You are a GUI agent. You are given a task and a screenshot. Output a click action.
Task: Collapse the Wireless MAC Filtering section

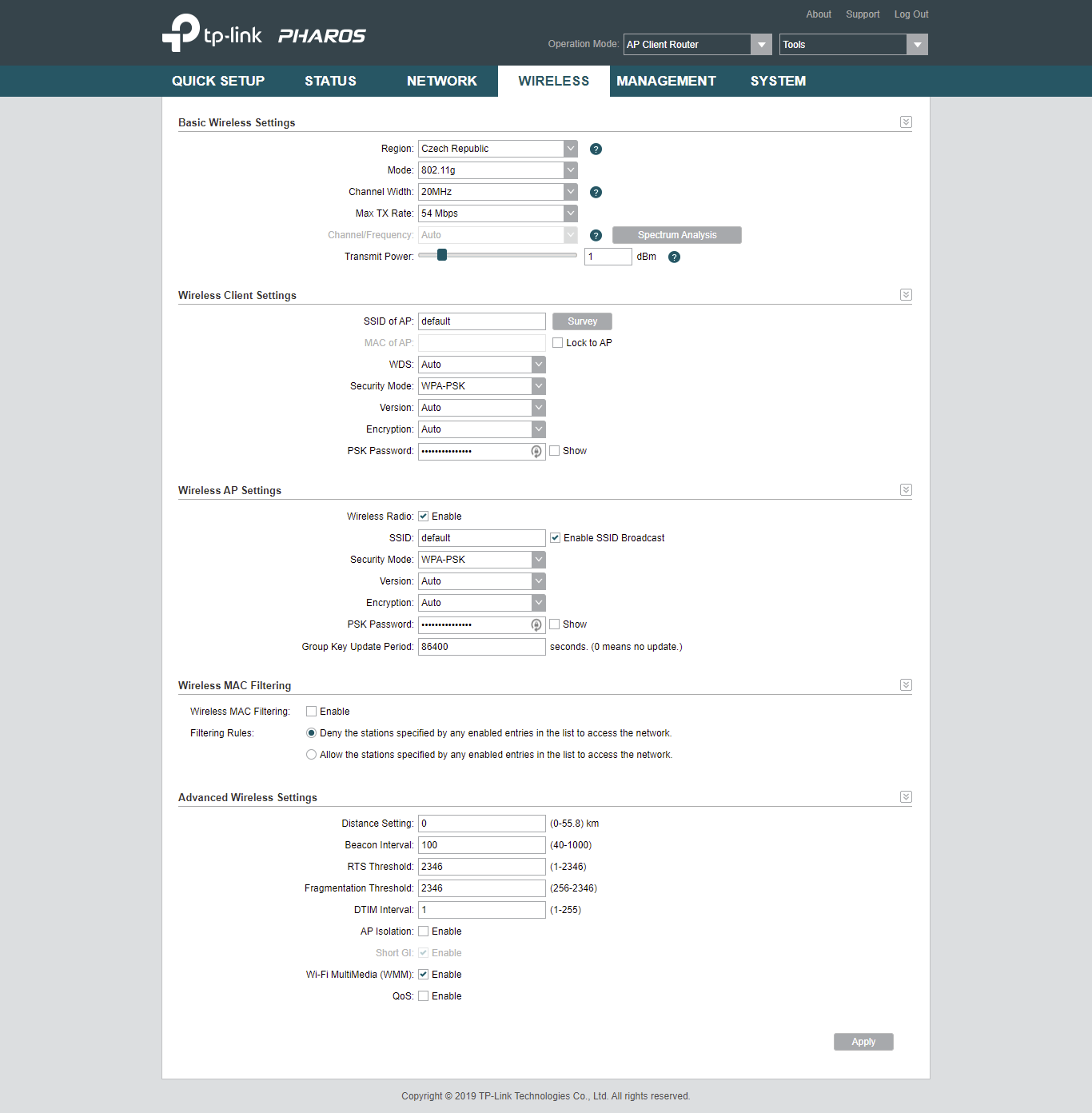[x=906, y=685]
